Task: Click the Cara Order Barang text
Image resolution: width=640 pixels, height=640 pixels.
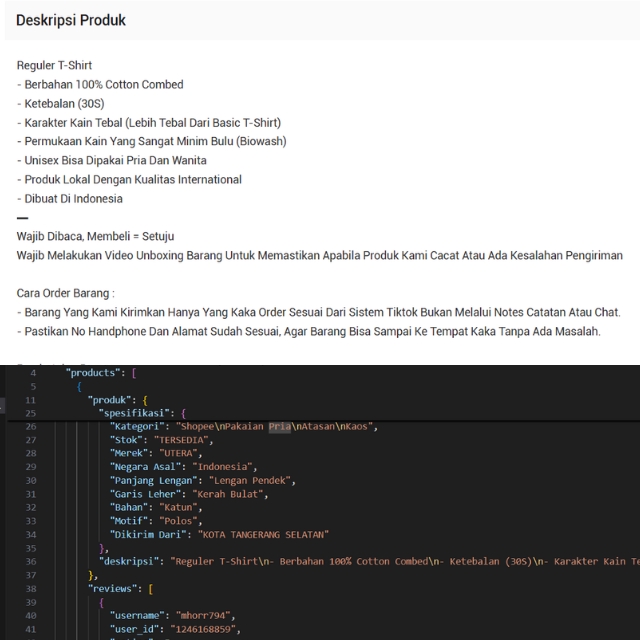Action: tap(66, 294)
